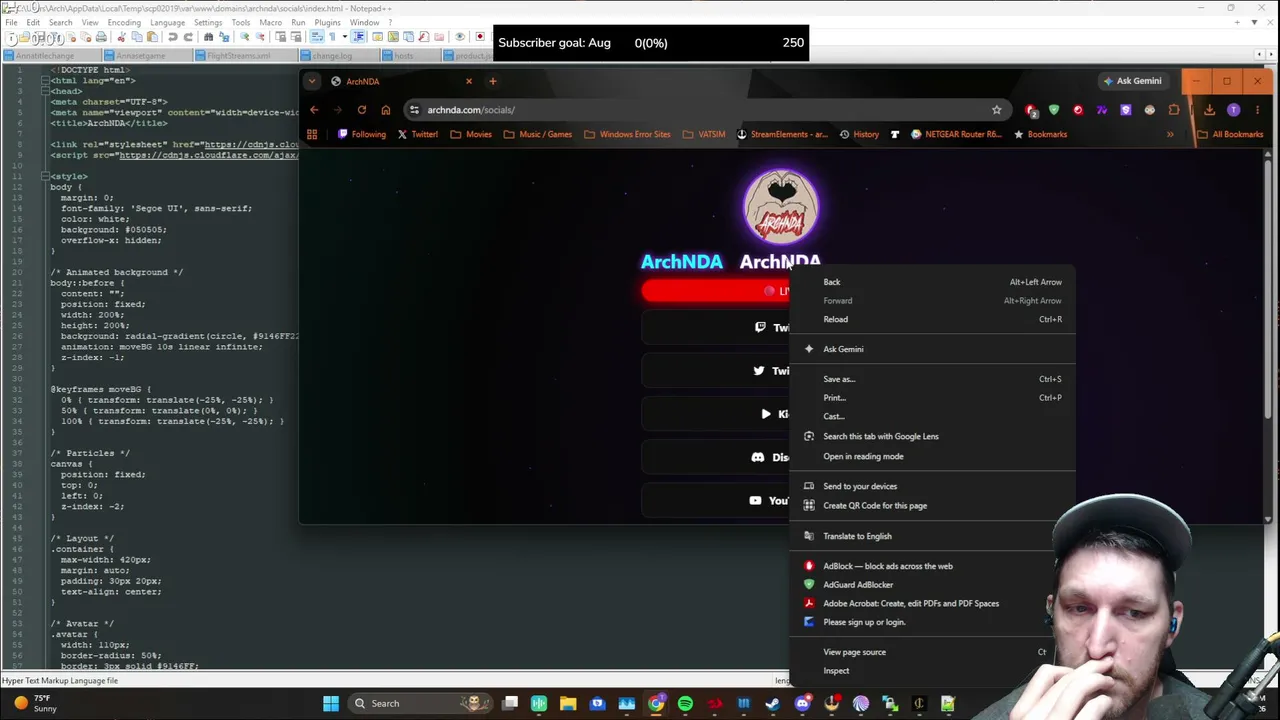Click the Ask Gemini button in Chrome's title bar
1280x720 pixels.
click(x=1132, y=81)
